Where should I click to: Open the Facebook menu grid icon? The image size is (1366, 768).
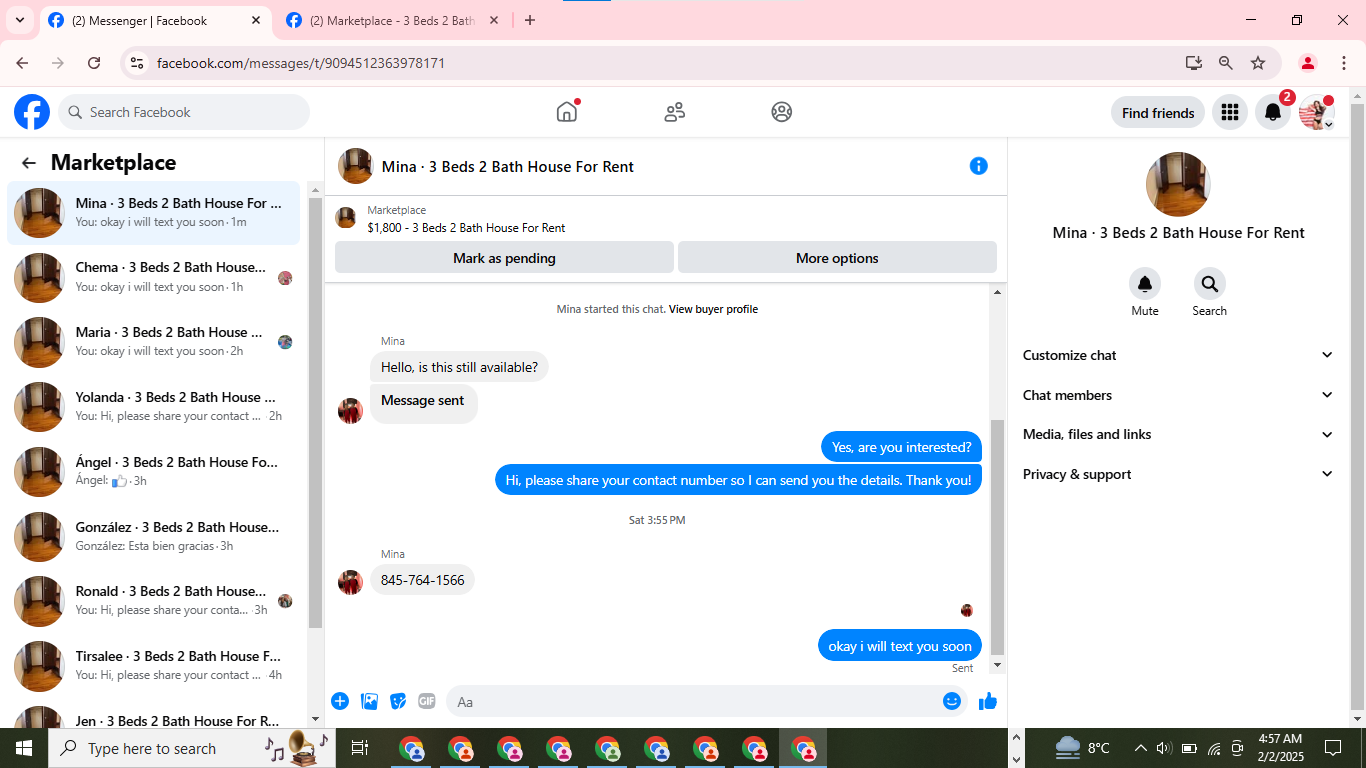(1230, 112)
